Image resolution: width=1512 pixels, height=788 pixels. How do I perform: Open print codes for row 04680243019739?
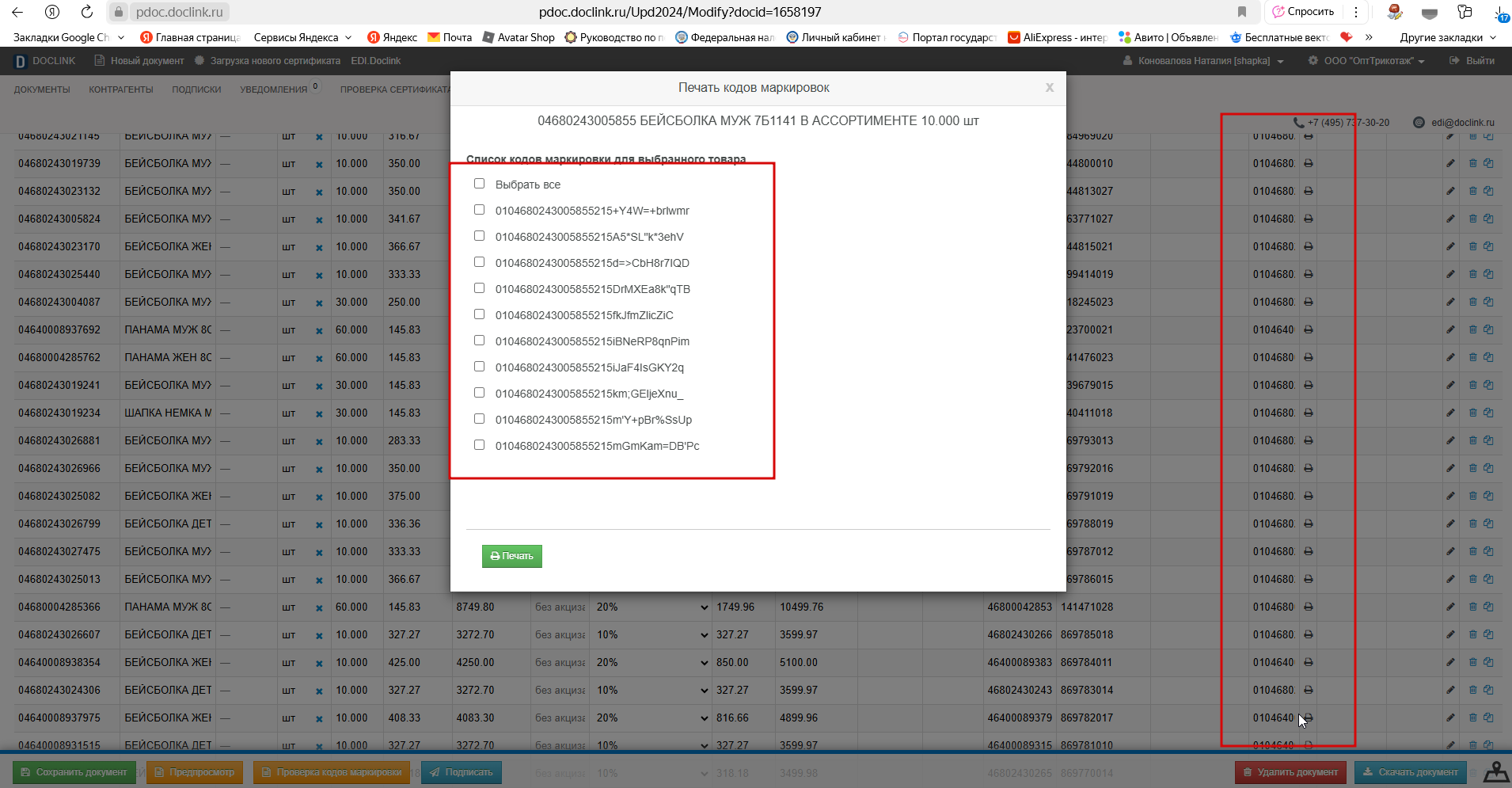pos(1309,163)
